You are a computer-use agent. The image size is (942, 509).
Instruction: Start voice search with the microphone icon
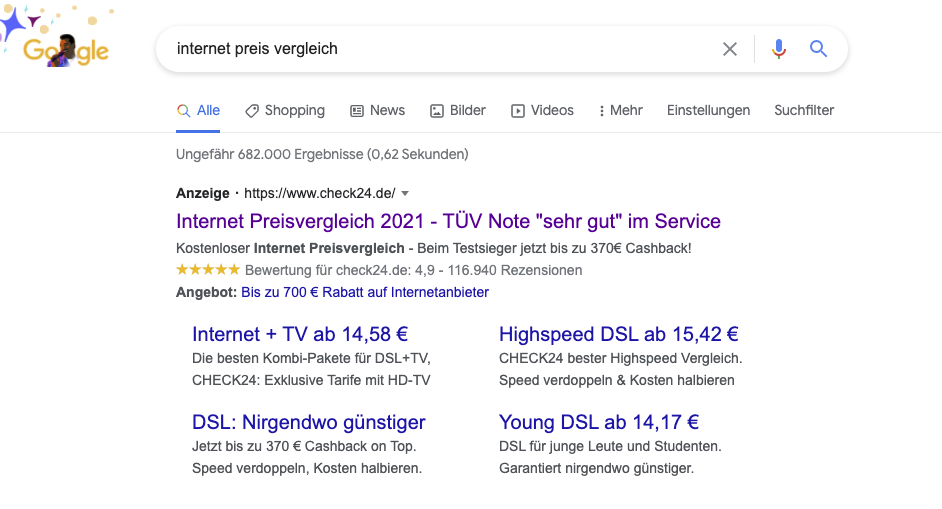779,49
